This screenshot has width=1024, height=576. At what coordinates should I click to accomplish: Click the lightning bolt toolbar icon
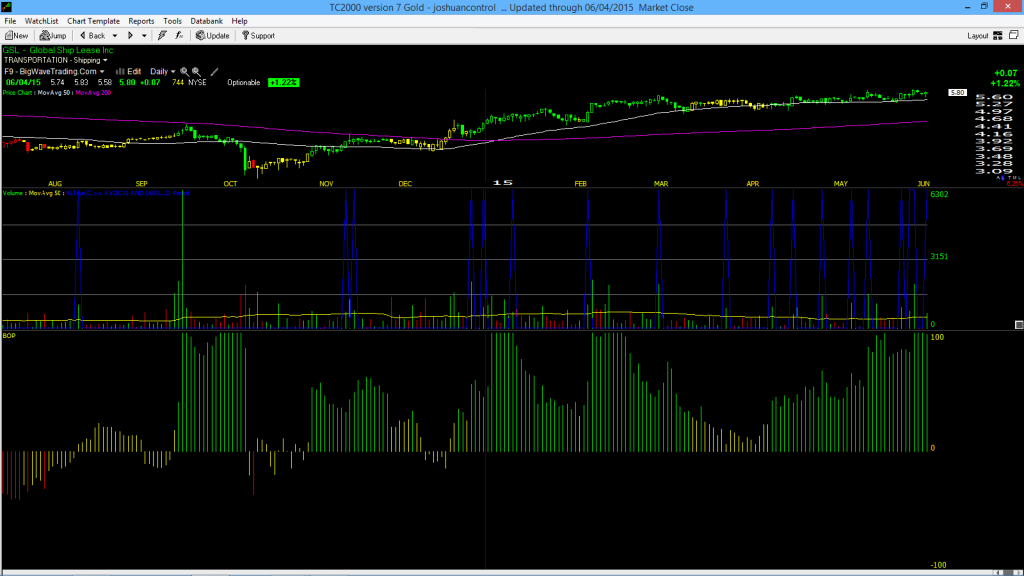point(162,36)
